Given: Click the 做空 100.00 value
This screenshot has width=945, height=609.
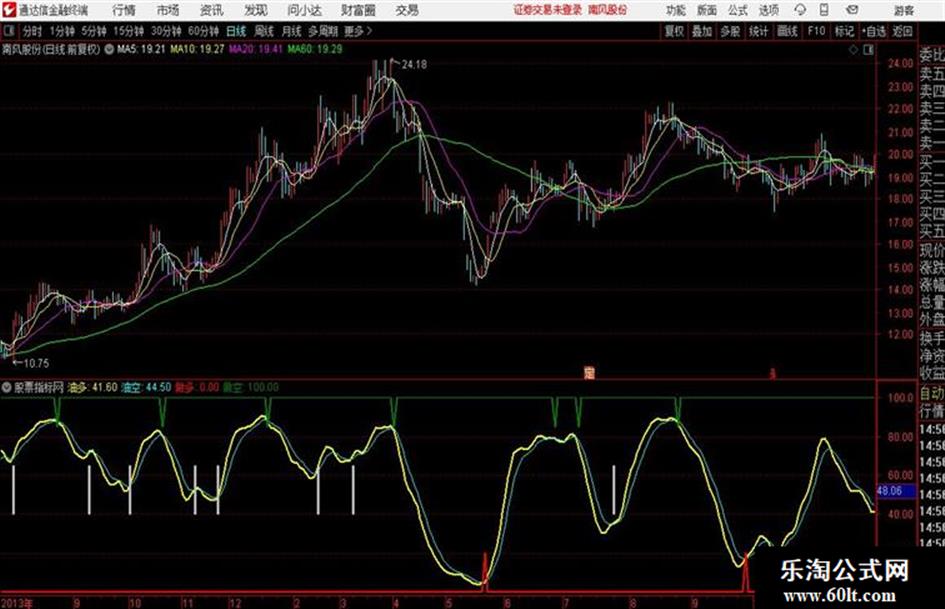Looking at the screenshot, I should pos(251,388).
